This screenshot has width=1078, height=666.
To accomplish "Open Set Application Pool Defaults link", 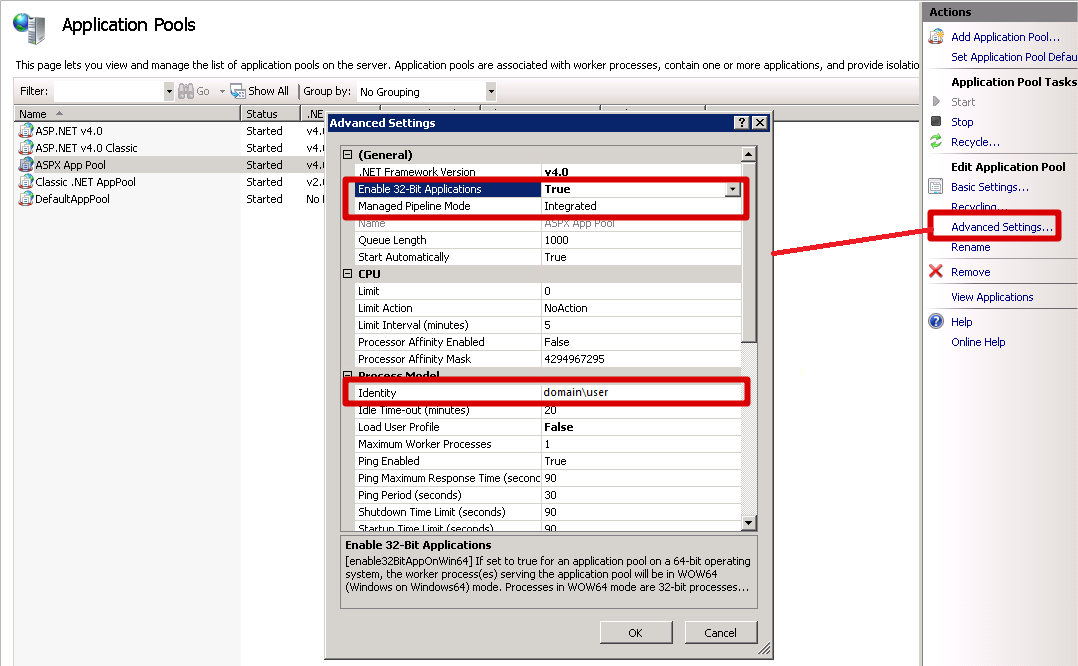I will (1014, 57).
